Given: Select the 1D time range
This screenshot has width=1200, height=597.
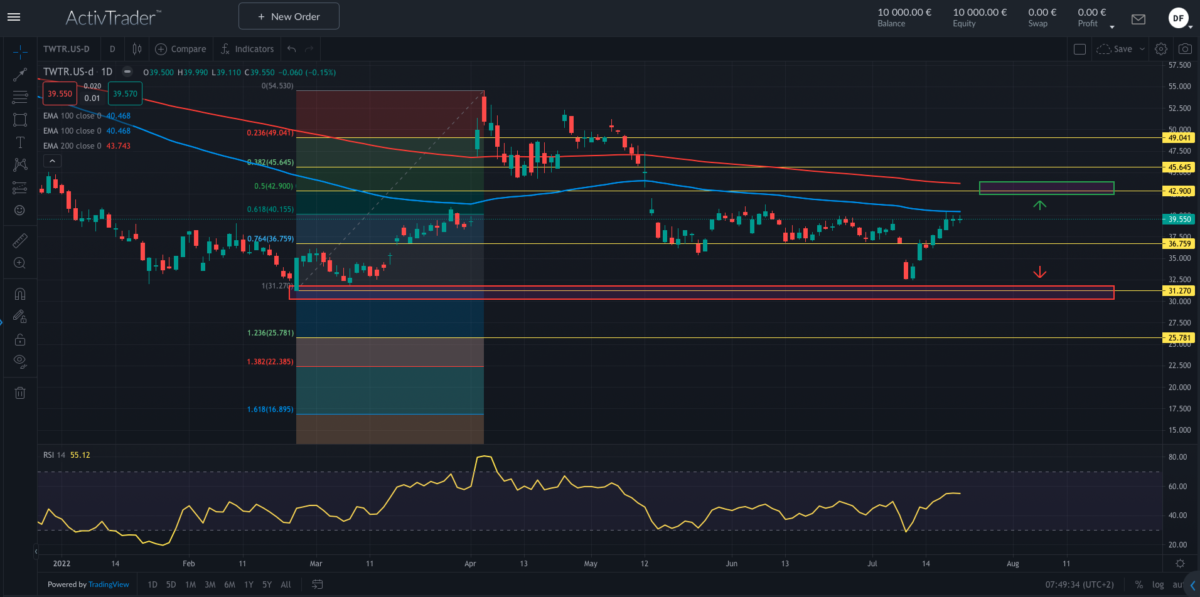Looking at the screenshot, I should (153, 584).
